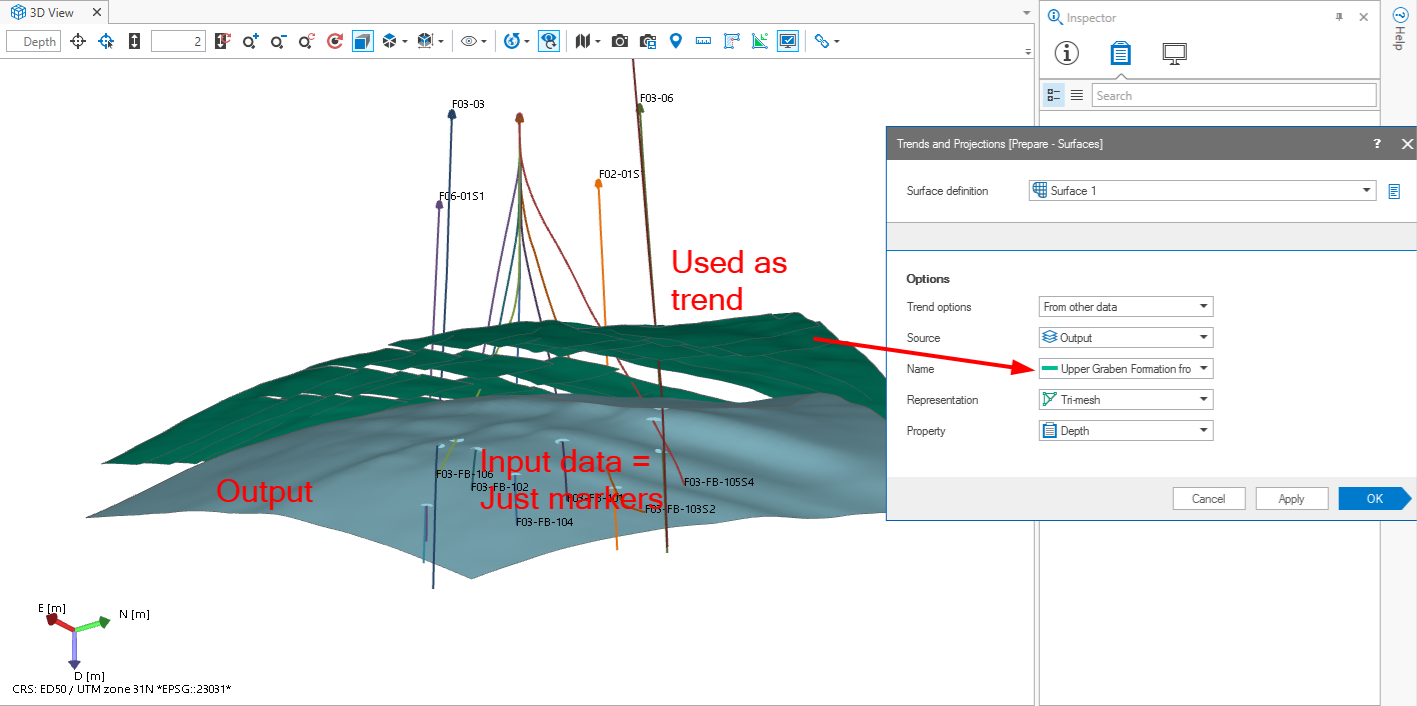1417x706 pixels.
Task: Click the zoom out magnifier icon
Action: [x=278, y=41]
